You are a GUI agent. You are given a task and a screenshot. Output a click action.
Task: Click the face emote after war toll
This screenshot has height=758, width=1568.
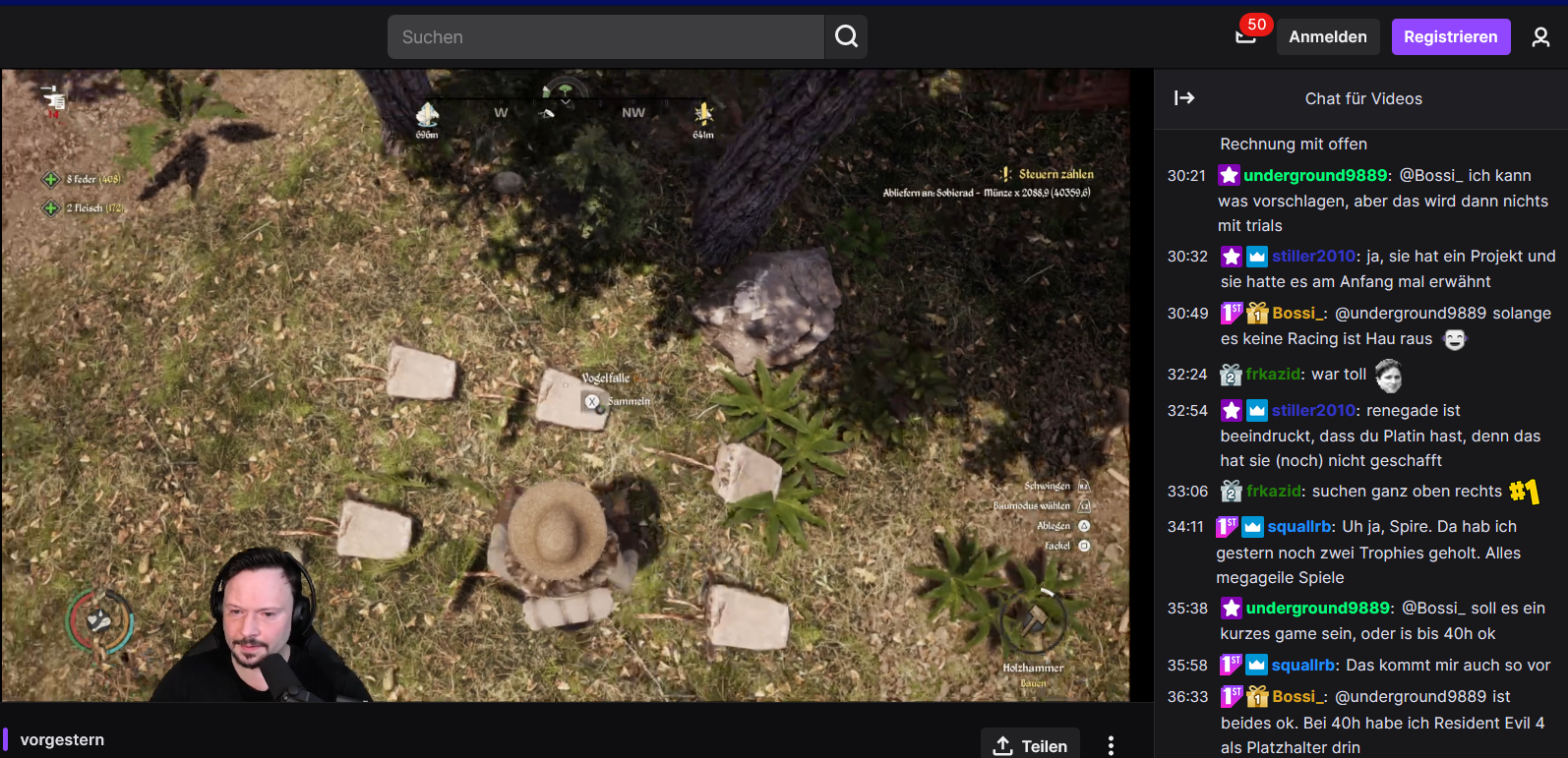(x=1388, y=376)
